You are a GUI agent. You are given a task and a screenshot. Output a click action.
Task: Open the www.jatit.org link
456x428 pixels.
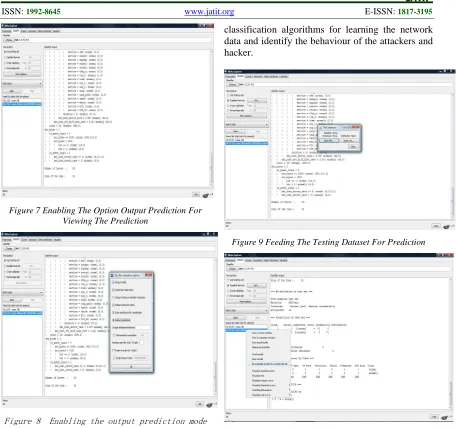209,12
